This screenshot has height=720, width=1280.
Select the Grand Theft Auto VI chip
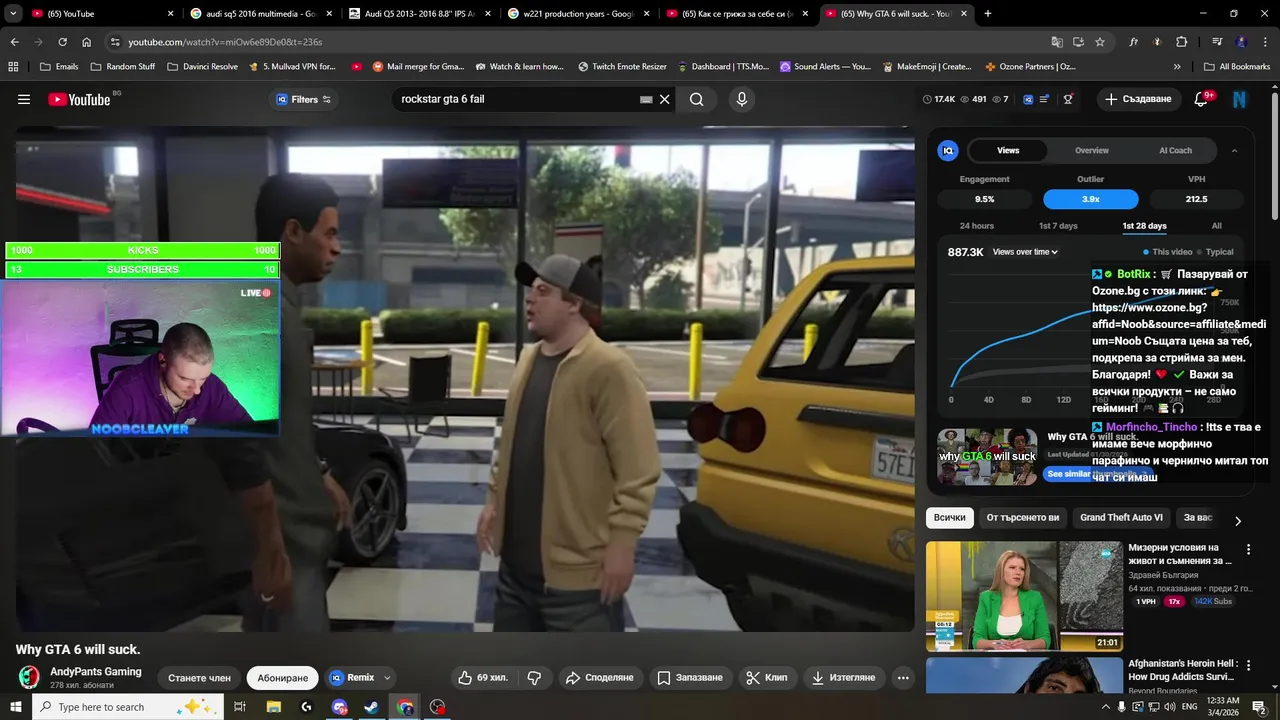[1121, 517]
